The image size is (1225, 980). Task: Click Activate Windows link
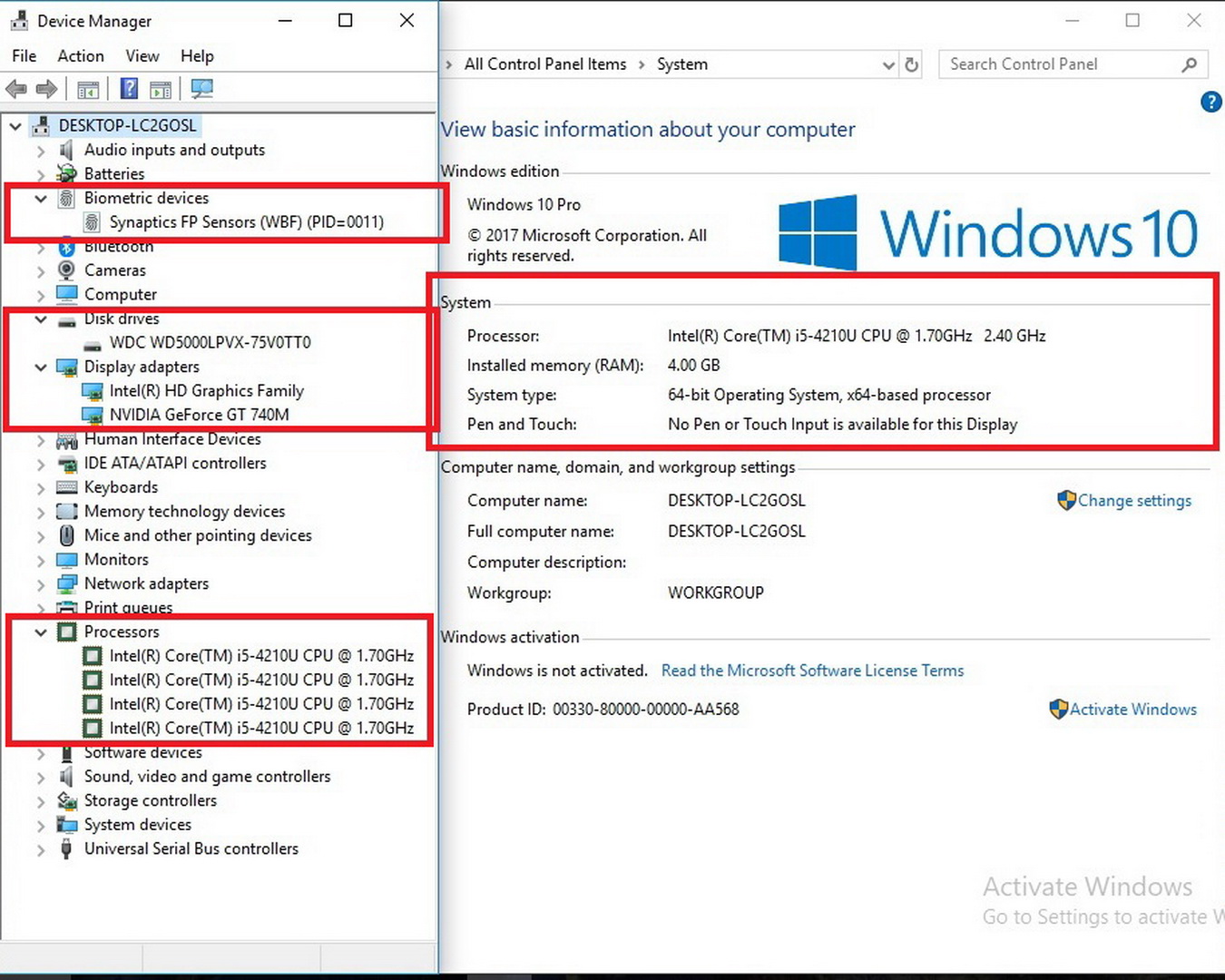[x=1132, y=710]
